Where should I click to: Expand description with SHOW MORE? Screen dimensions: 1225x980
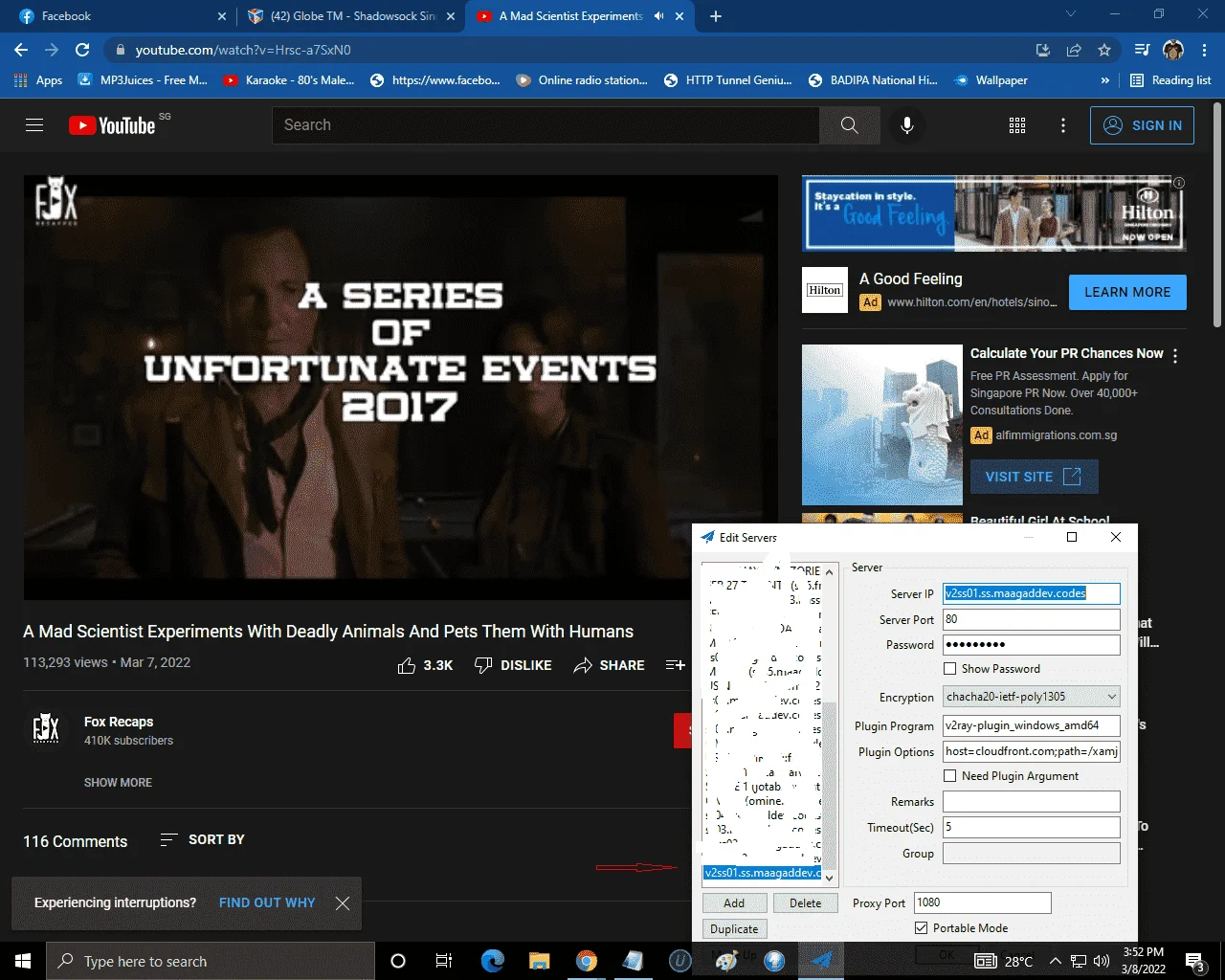[118, 783]
